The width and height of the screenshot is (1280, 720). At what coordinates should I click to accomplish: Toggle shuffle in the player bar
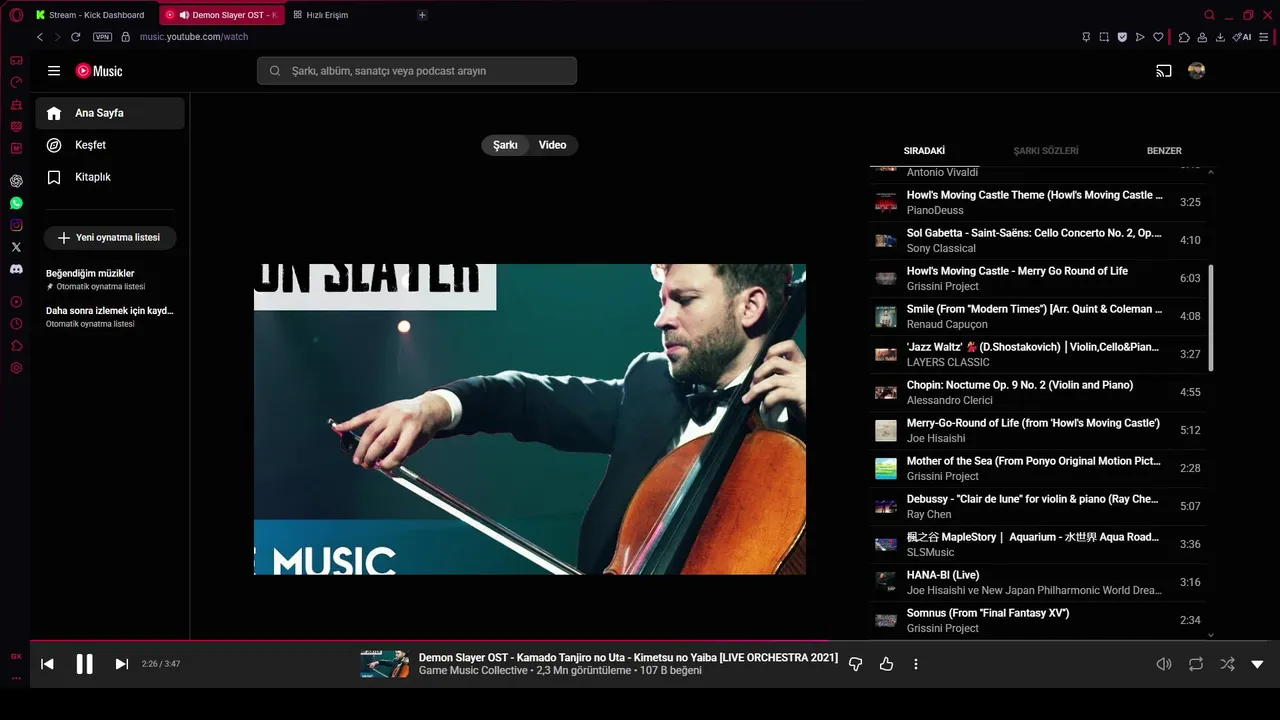point(1227,664)
